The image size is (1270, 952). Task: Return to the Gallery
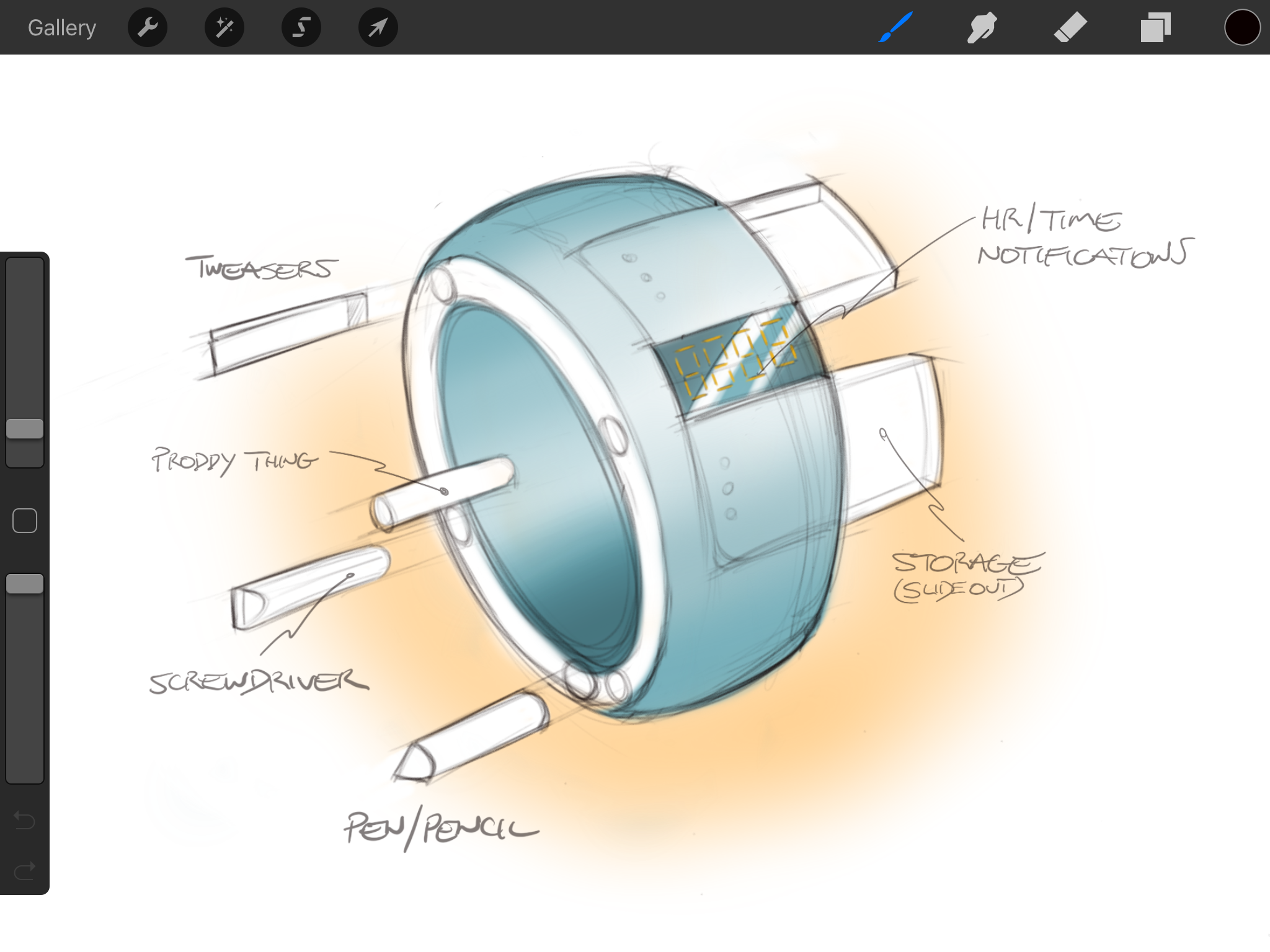61,28
